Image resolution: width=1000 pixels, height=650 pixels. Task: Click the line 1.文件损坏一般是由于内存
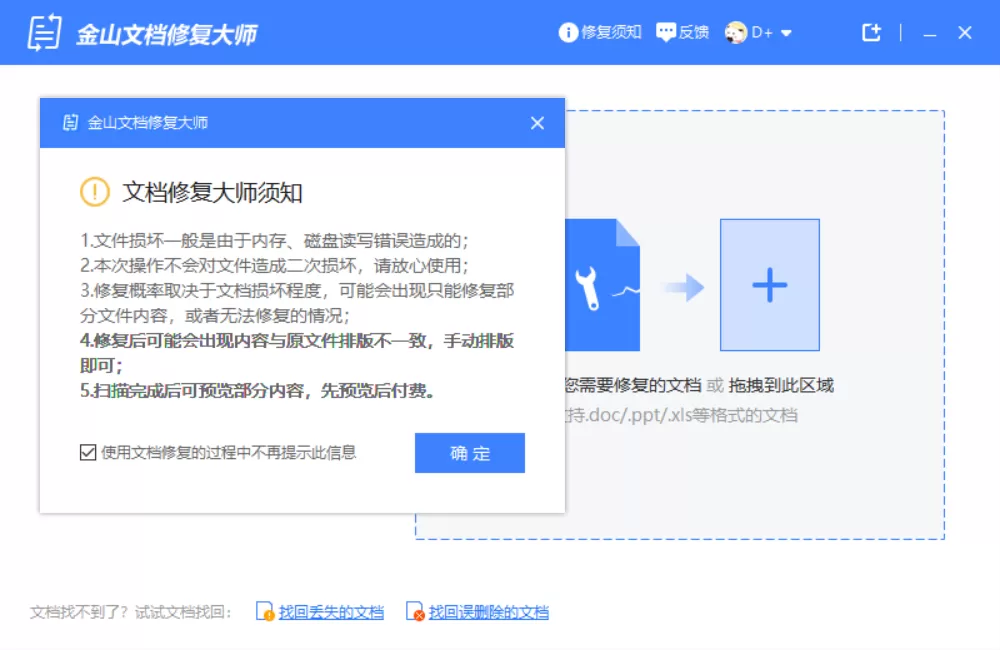coord(274,240)
